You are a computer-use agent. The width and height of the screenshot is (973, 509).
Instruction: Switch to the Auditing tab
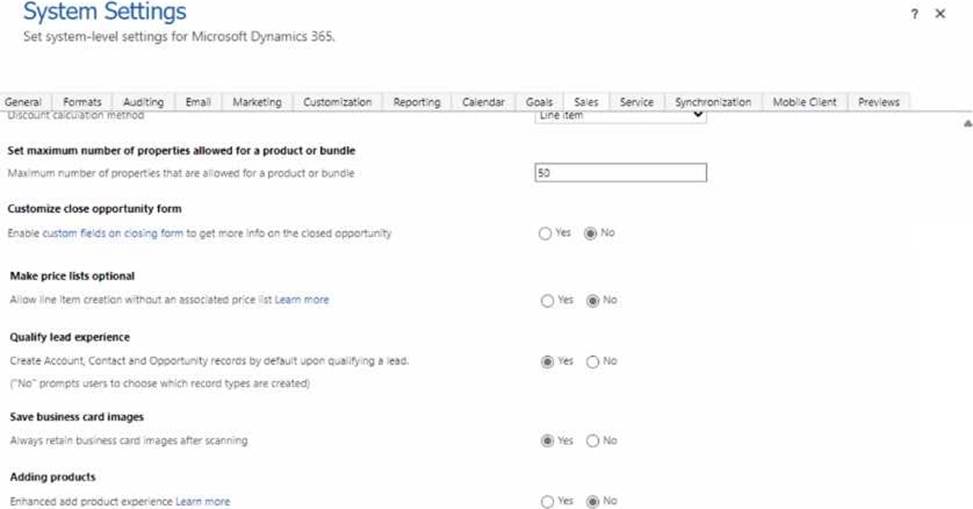point(143,102)
